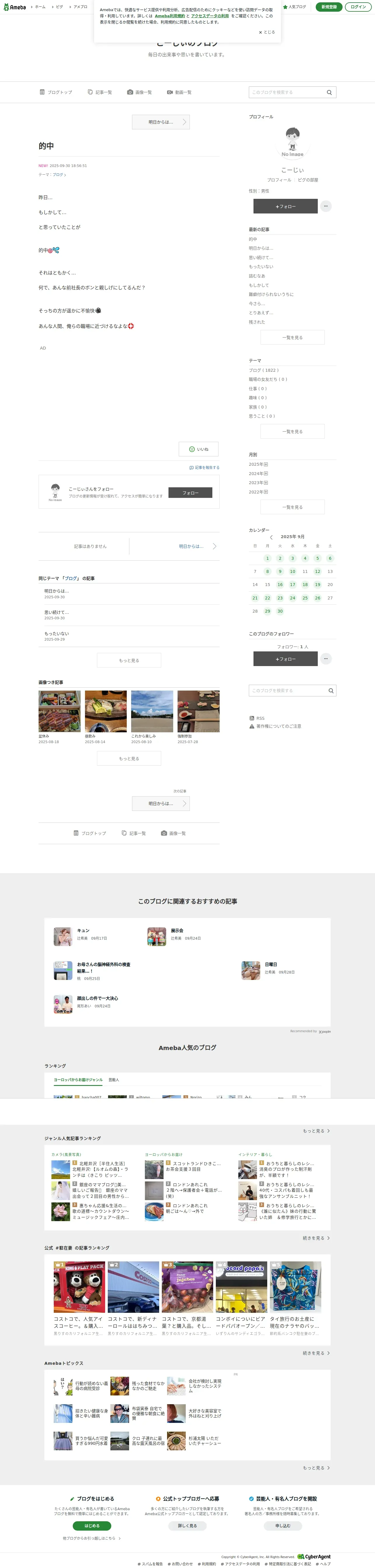
Task: Click もっと見る under the same-theme article list
Action: click(x=129, y=660)
